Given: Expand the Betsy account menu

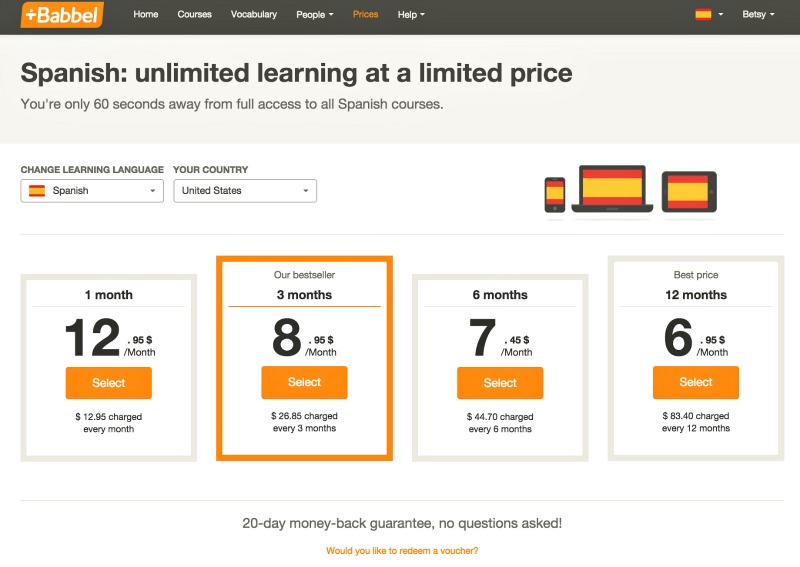Looking at the screenshot, I should [758, 15].
